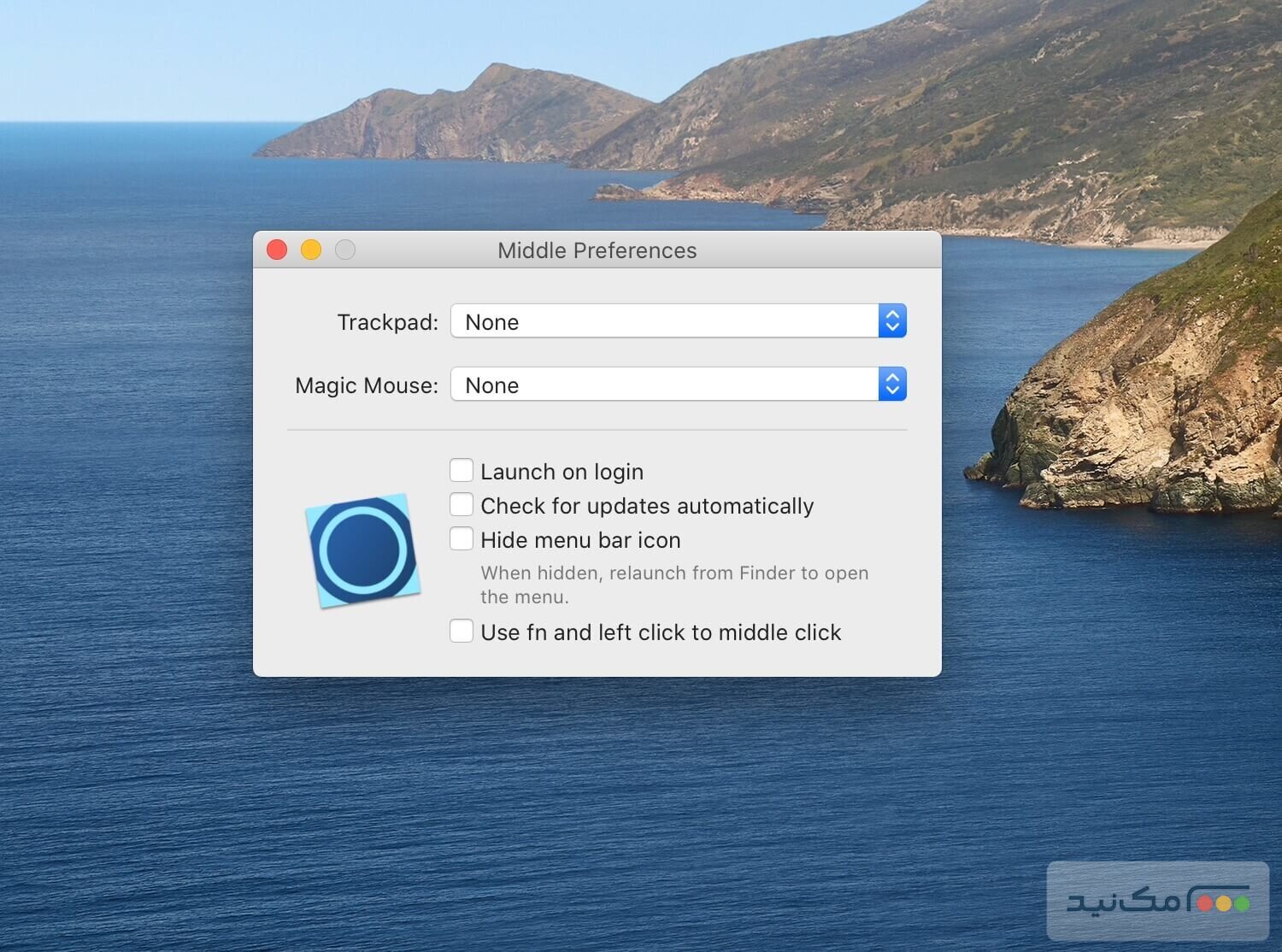Click the "Hide menu bar icon" label

(580, 540)
